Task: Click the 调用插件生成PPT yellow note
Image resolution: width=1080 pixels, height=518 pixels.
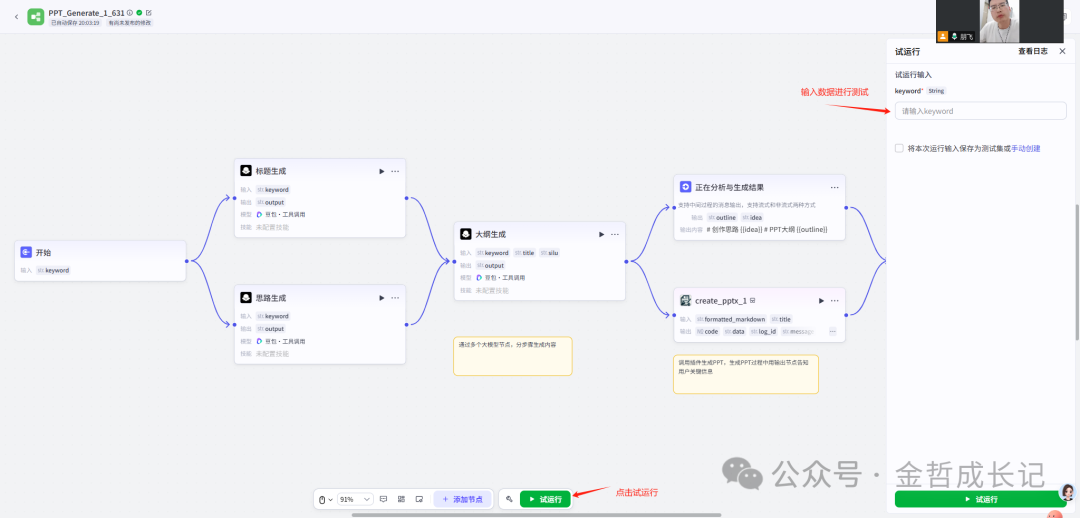Action: (746, 374)
